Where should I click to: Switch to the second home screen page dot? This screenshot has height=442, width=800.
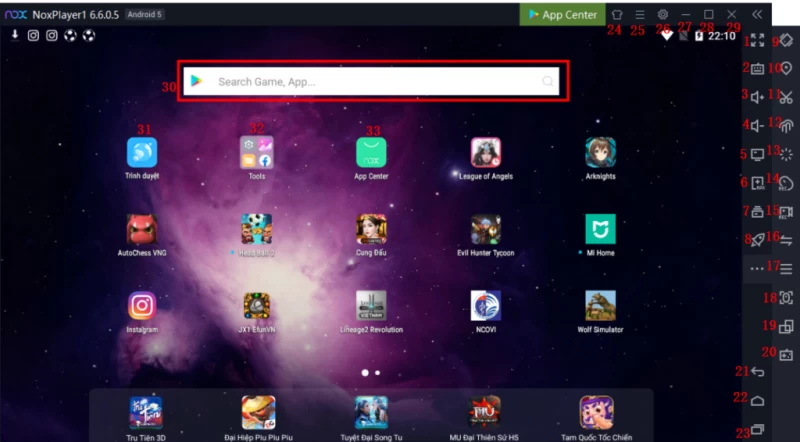tap(378, 373)
